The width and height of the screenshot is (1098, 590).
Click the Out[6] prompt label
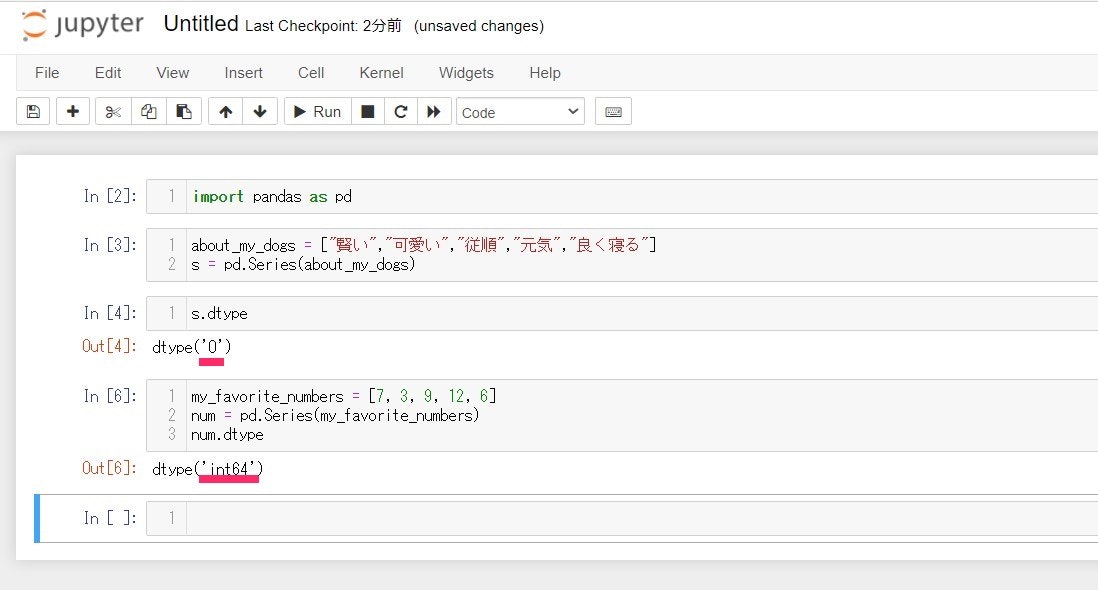110,468
